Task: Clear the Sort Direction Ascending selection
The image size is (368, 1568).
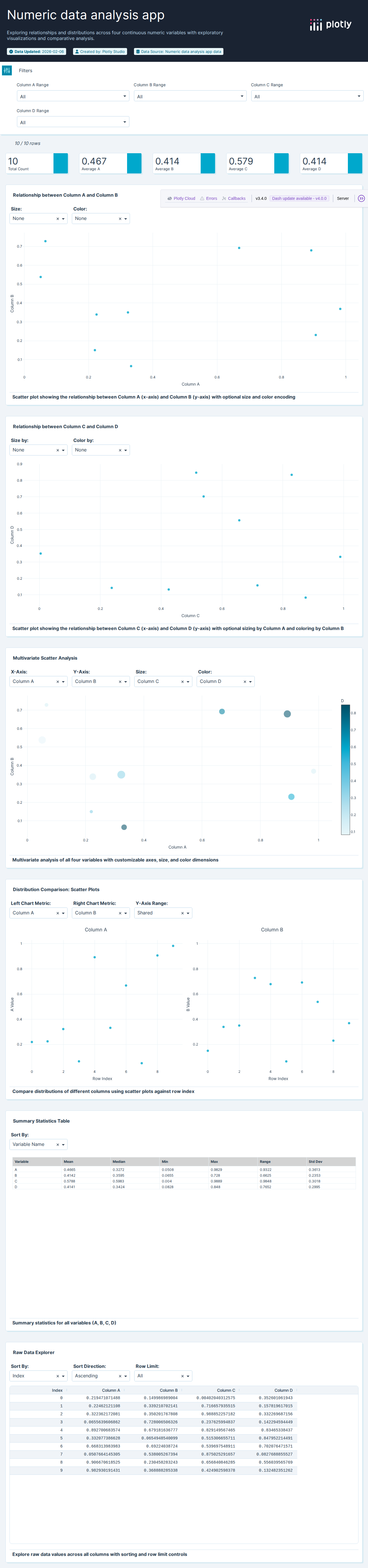Action: coord(120,1376)
